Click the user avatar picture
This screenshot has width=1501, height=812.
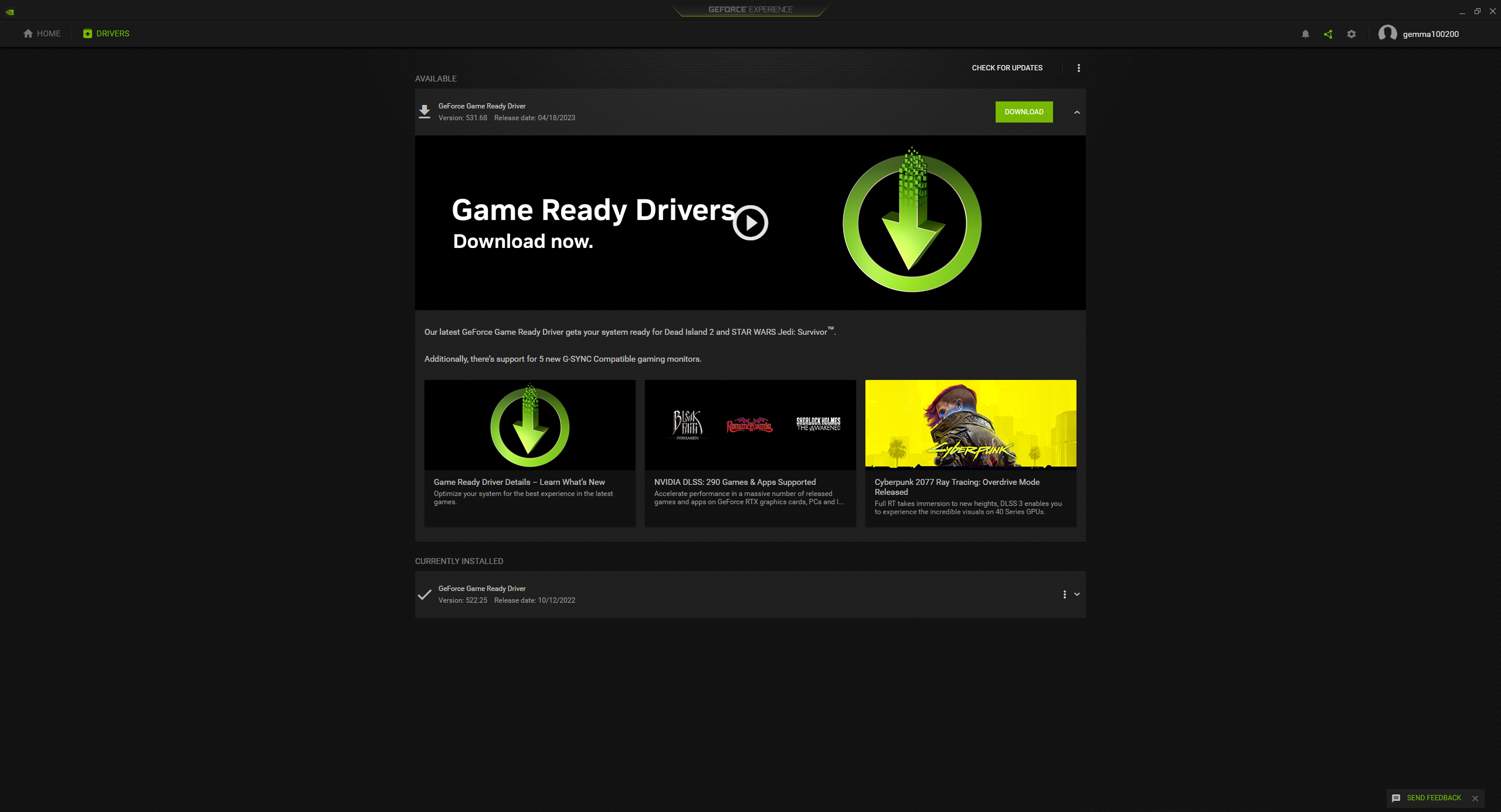coord(1387,33)
